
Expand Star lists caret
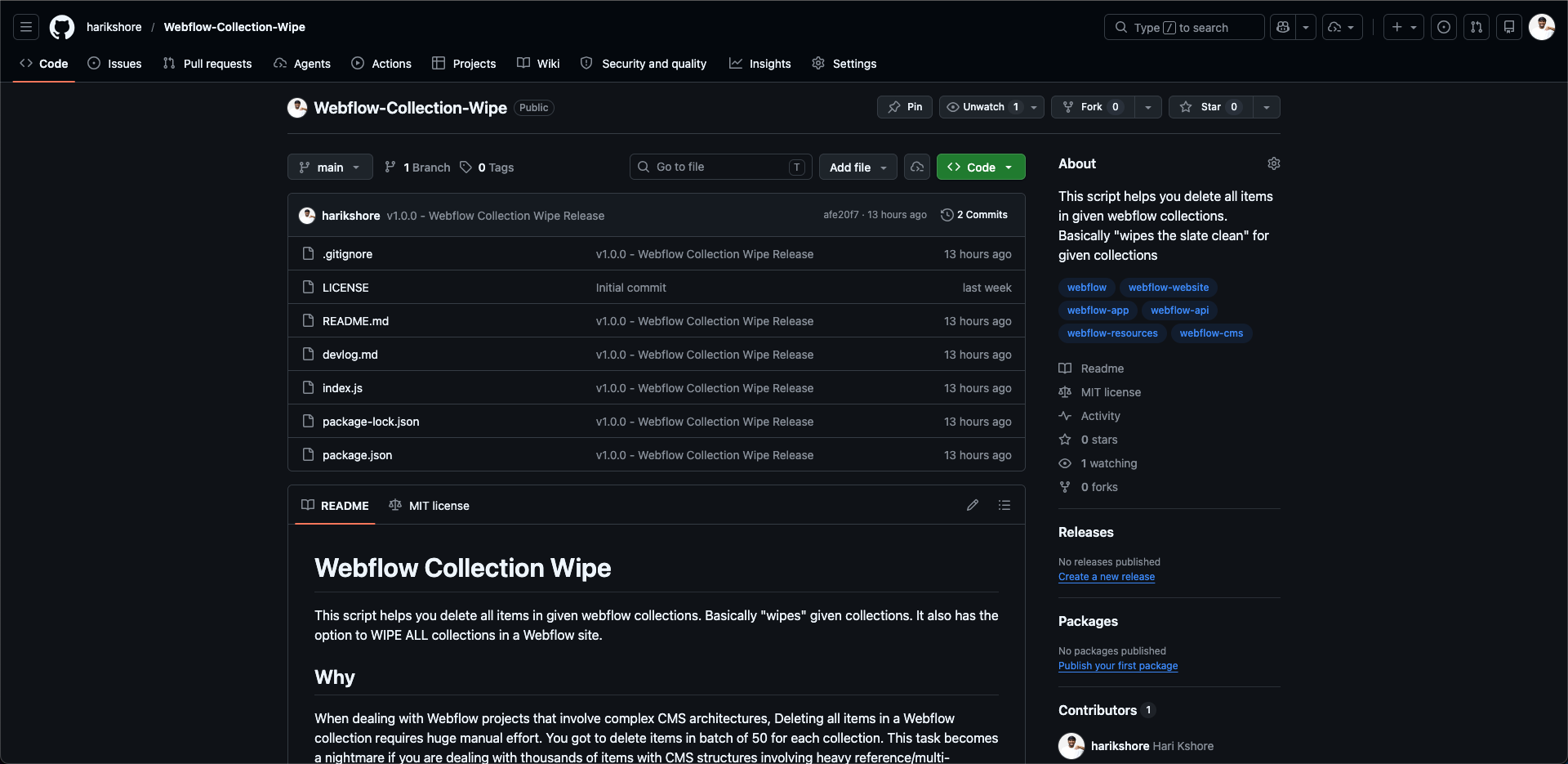click(x=1267, y=107)
